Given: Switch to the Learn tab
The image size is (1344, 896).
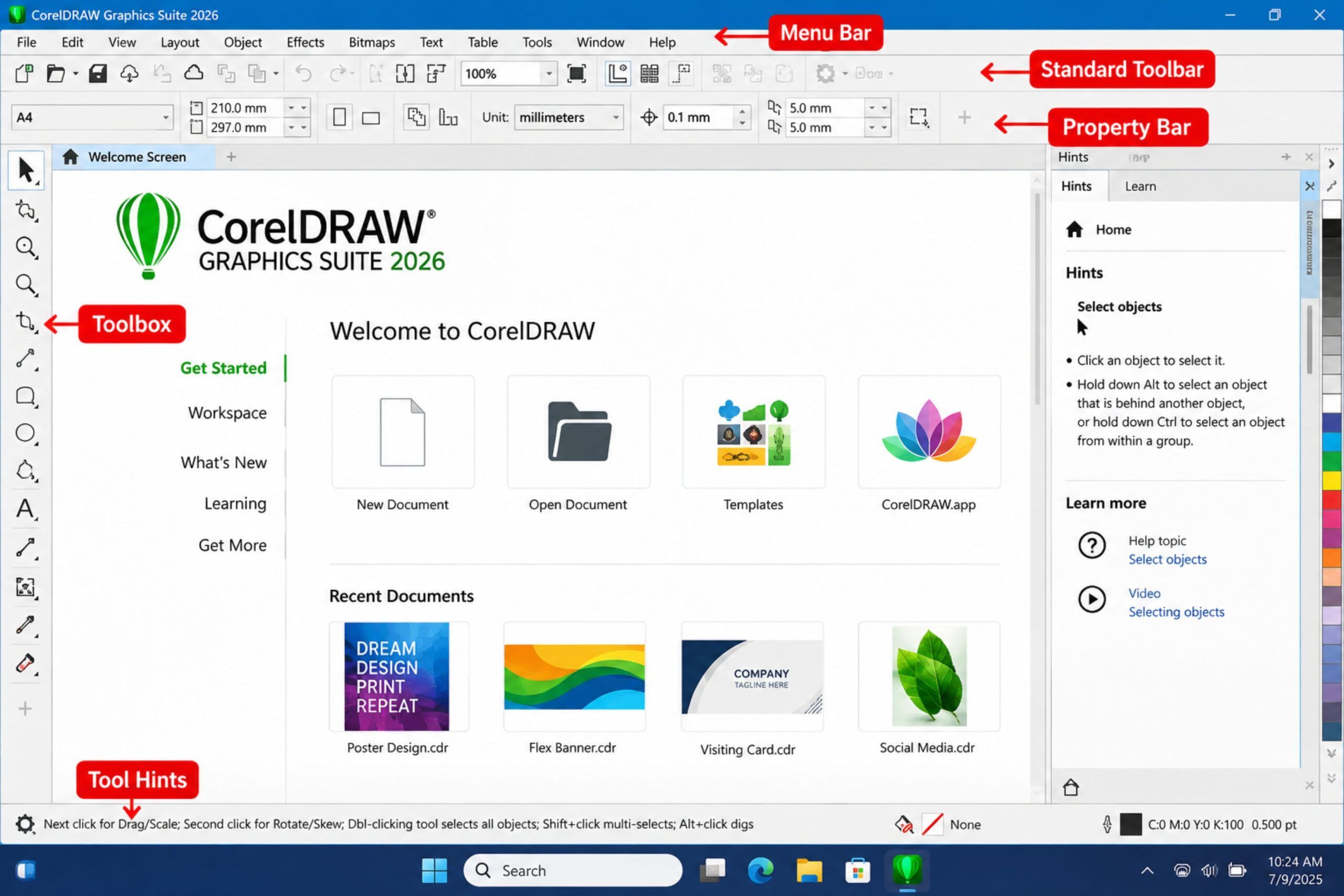Looking at the screenshot, I should [1140, 186].
